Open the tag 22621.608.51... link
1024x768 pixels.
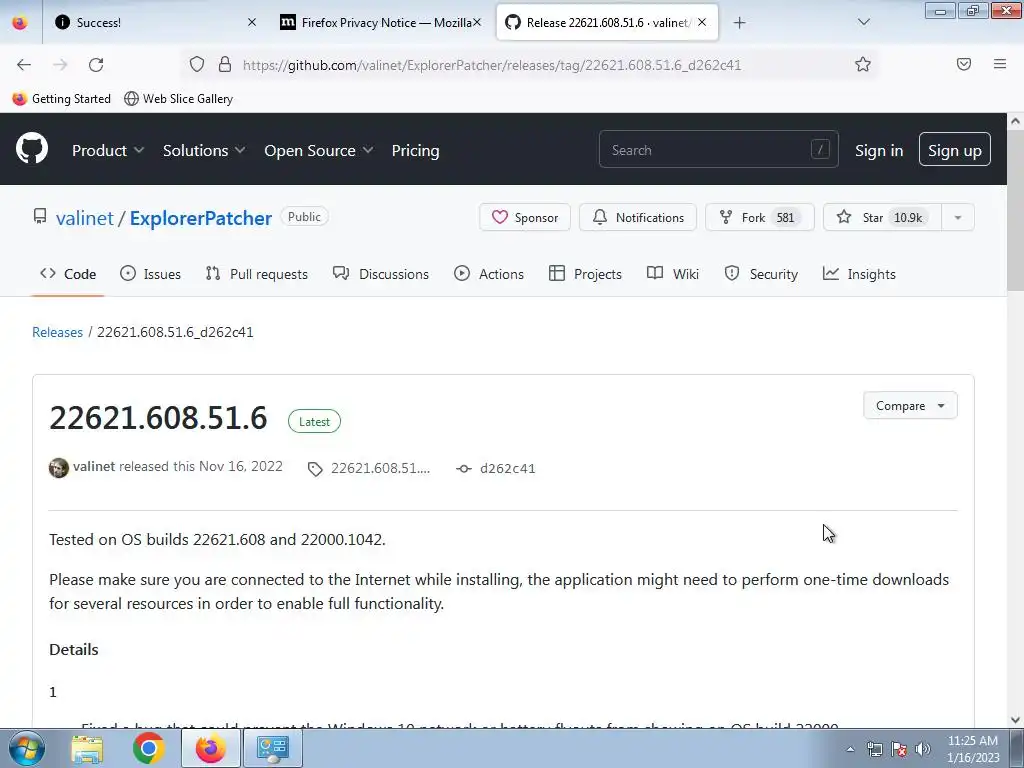[370, 468]
